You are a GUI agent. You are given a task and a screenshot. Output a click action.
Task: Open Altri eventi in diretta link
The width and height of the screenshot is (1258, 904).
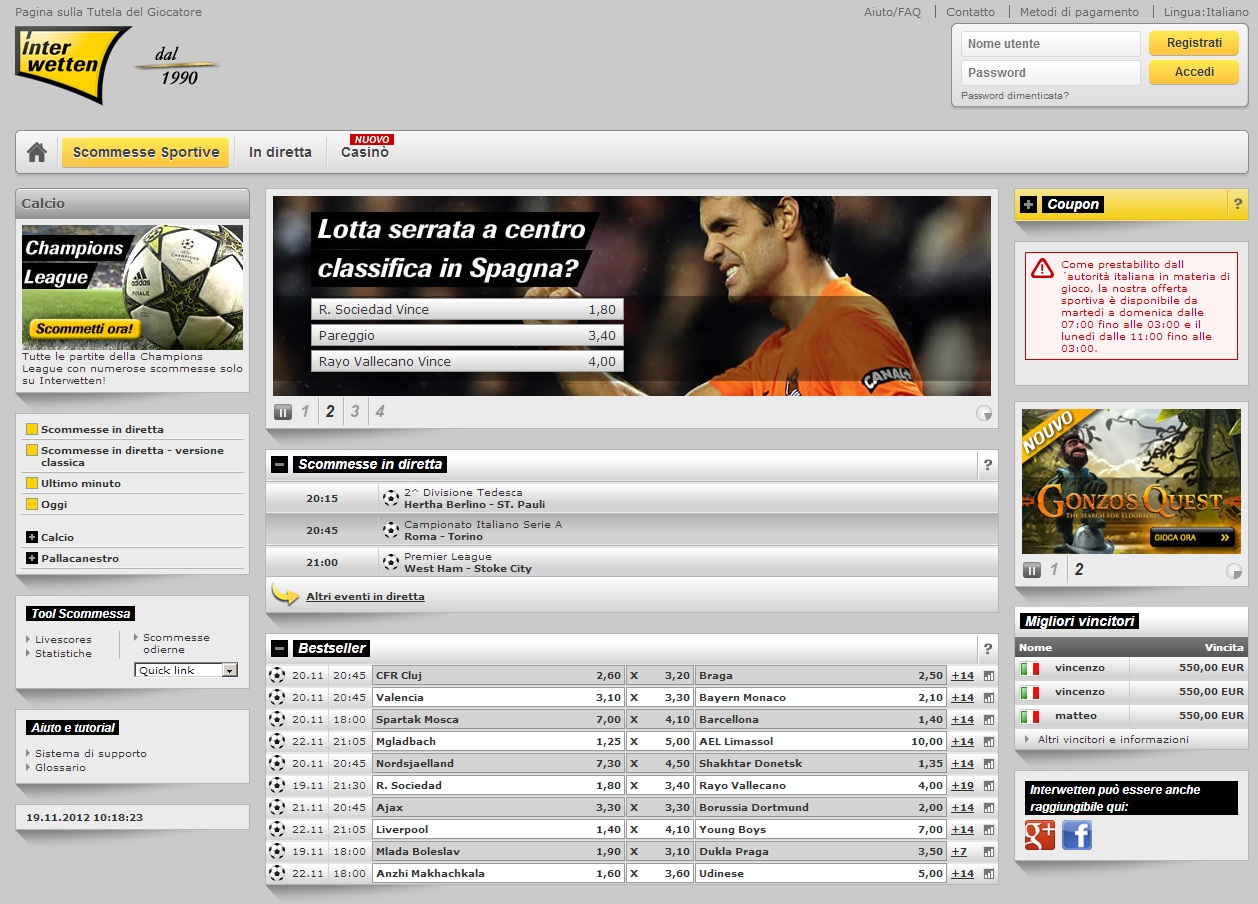365,597
